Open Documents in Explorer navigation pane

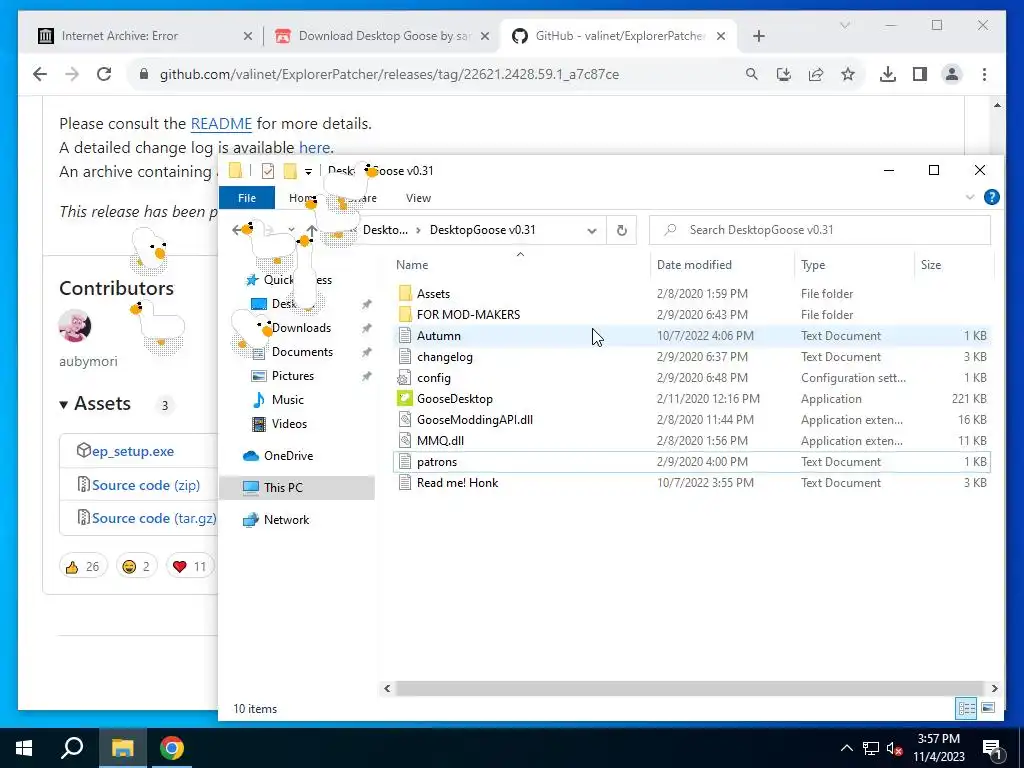pyautogui.click(x=302, y=352)
